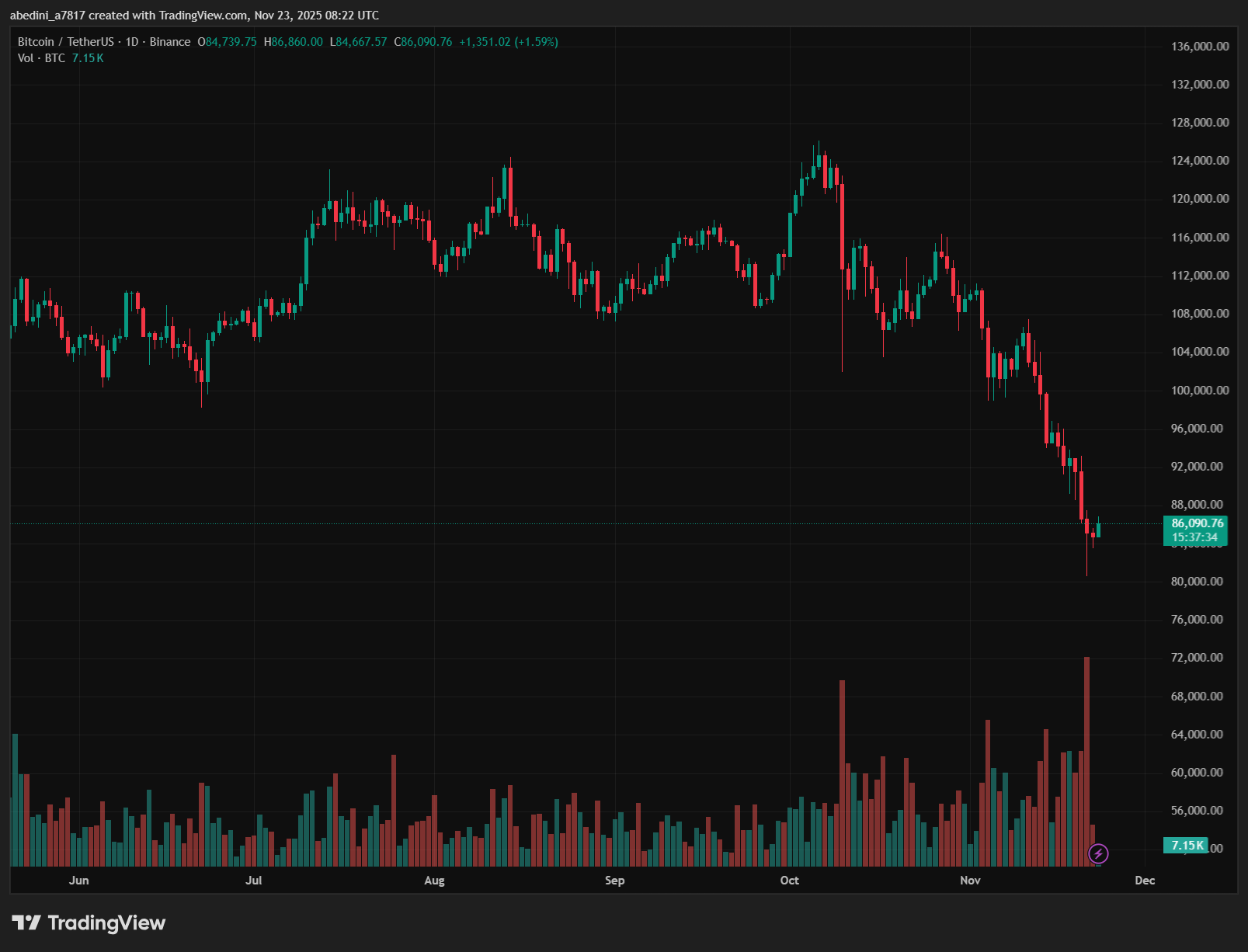This screenshot has width=1248, height=952.
Task: Click the +1,351.02 (+1.59%) change value
Action: (508, 42)
